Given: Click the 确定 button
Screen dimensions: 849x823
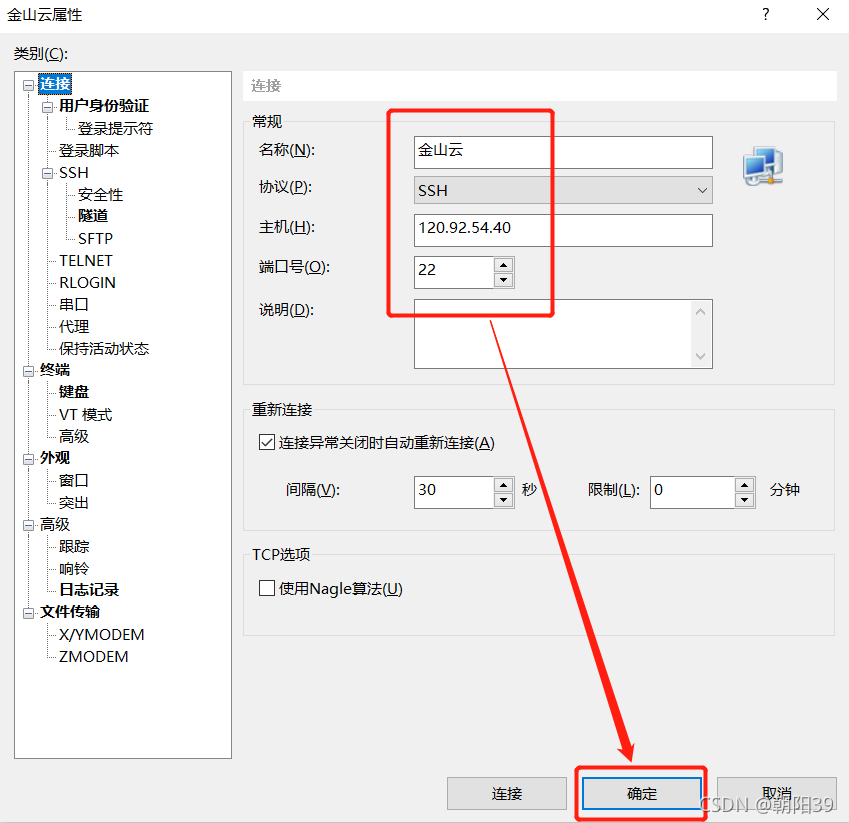Looking at the screenshot, I should point(642,793).
